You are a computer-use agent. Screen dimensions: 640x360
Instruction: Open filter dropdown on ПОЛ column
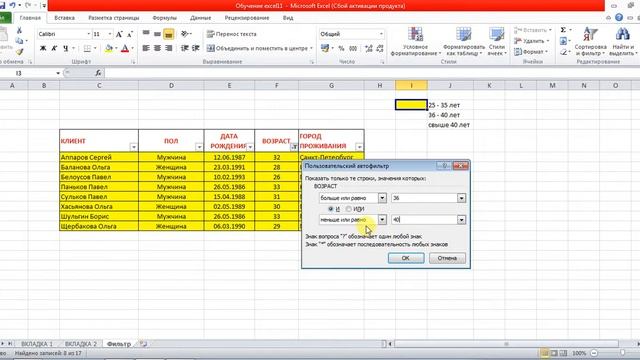coord(199,147)
